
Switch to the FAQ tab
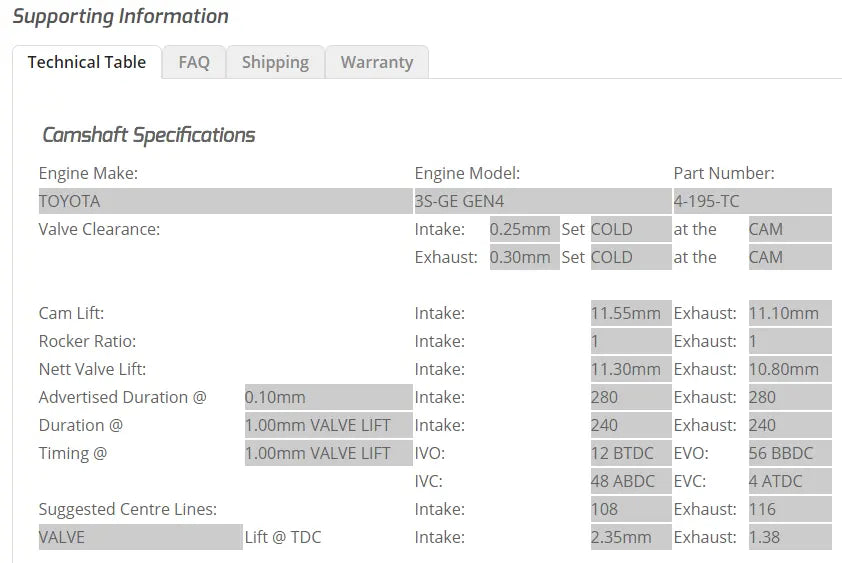pos(194,62)
